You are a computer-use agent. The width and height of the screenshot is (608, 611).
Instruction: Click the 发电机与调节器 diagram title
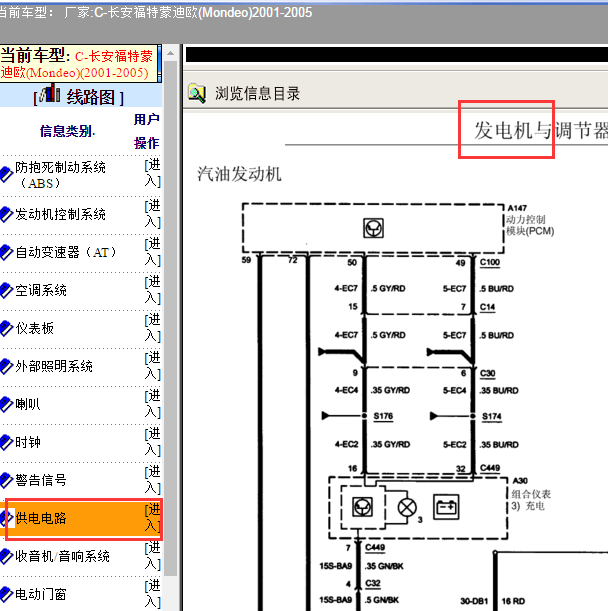tap(541, 130)
